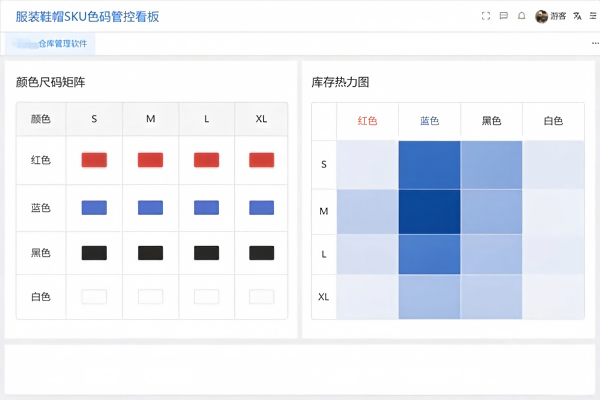Click the 库存热力图 panel title
The image size is (600, 400).
[x=340, y=82]
